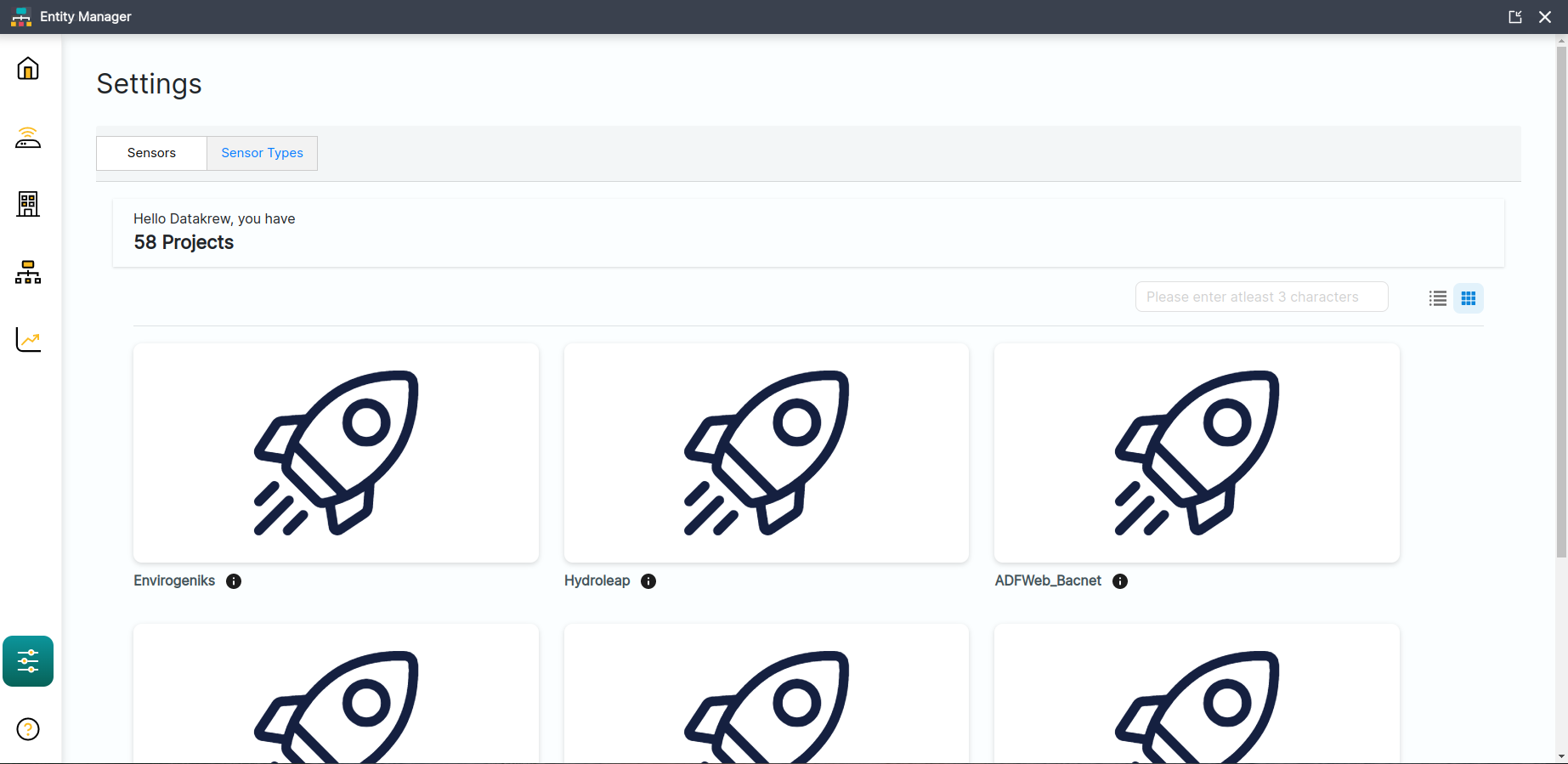
Task: Focus the project search input field
Action: pyautogui.click(x=1262, y=297)
